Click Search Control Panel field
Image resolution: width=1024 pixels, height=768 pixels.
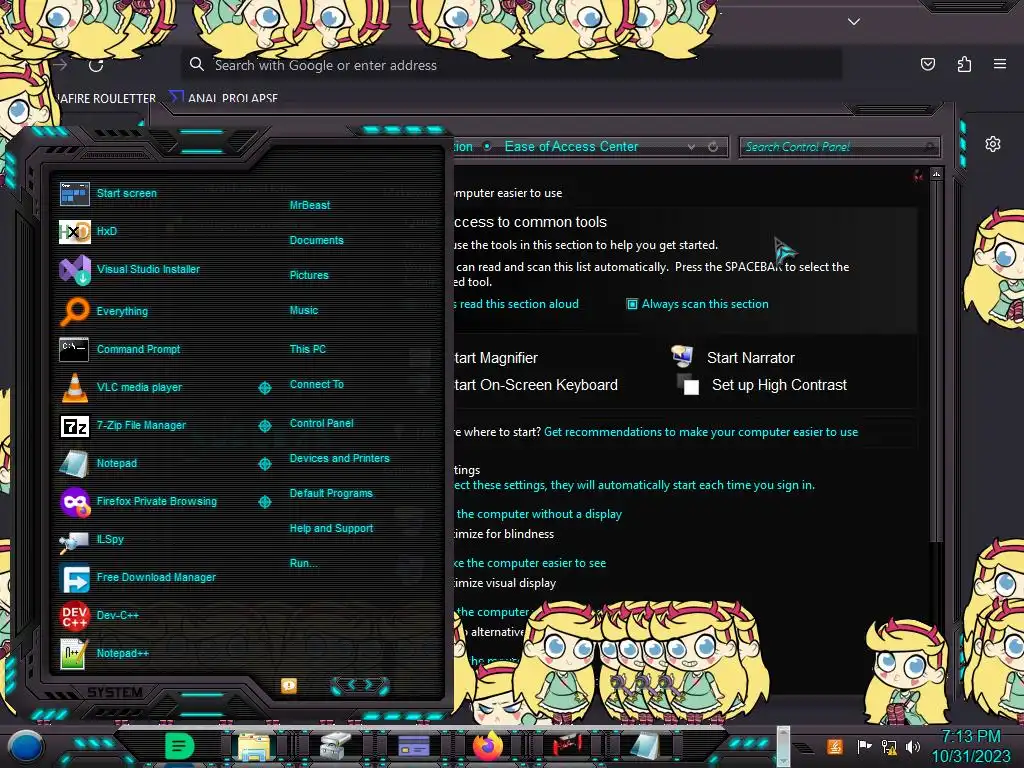(839, 147)
